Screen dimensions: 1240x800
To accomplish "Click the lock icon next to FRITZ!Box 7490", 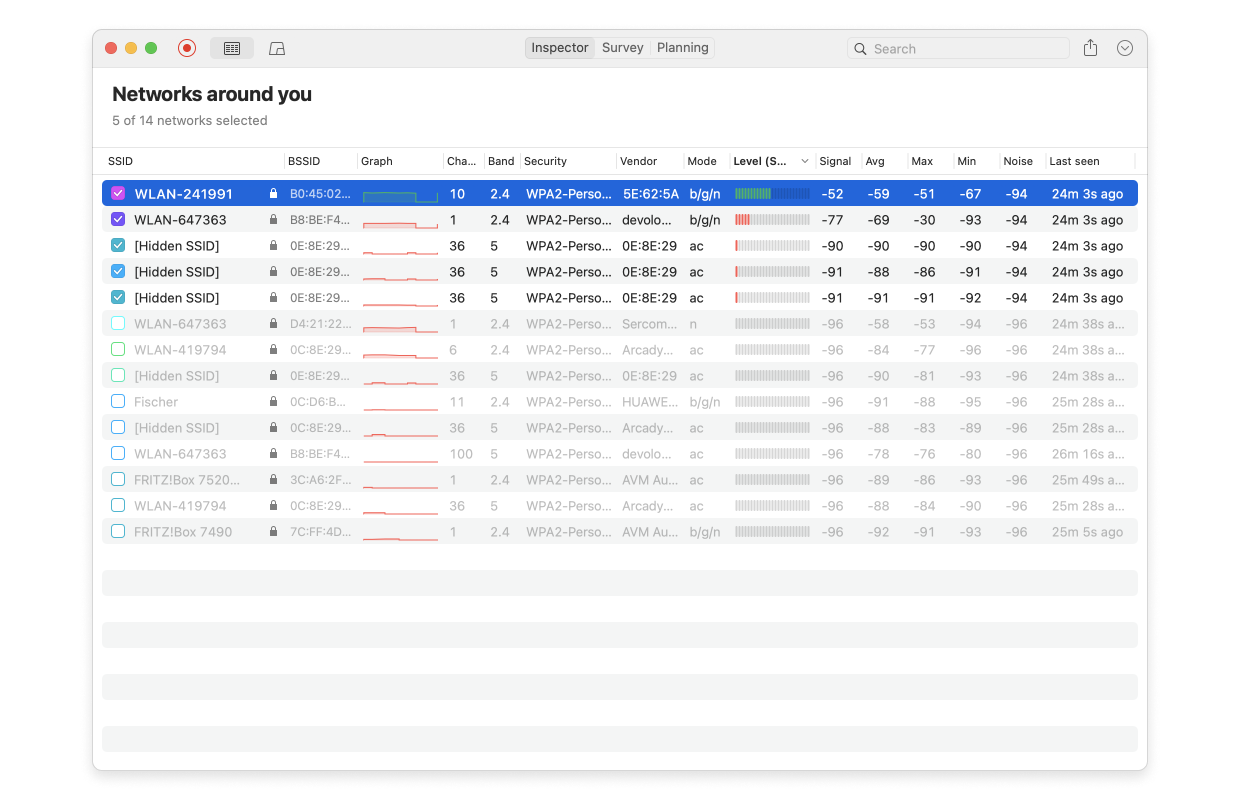I will tap(272, 531).
